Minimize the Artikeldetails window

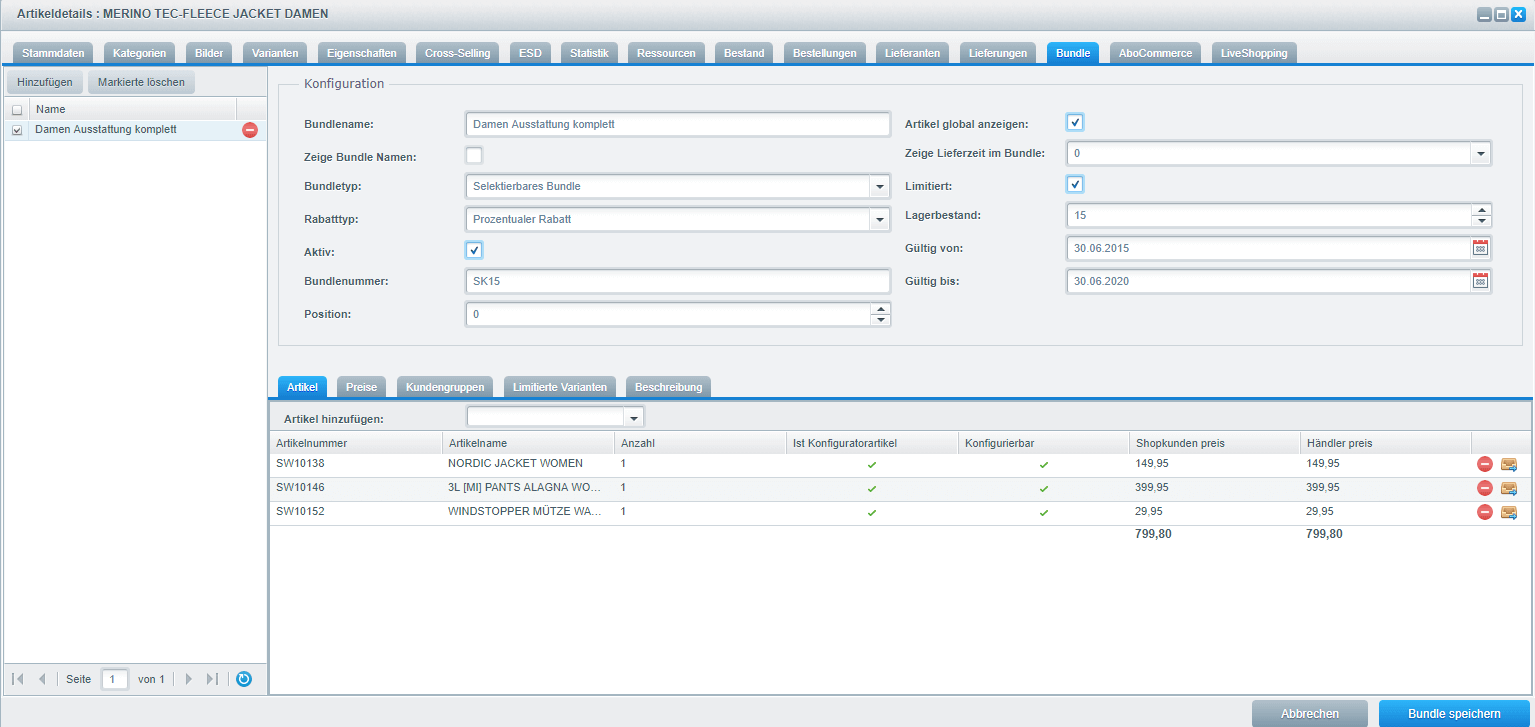(1485, 14)
